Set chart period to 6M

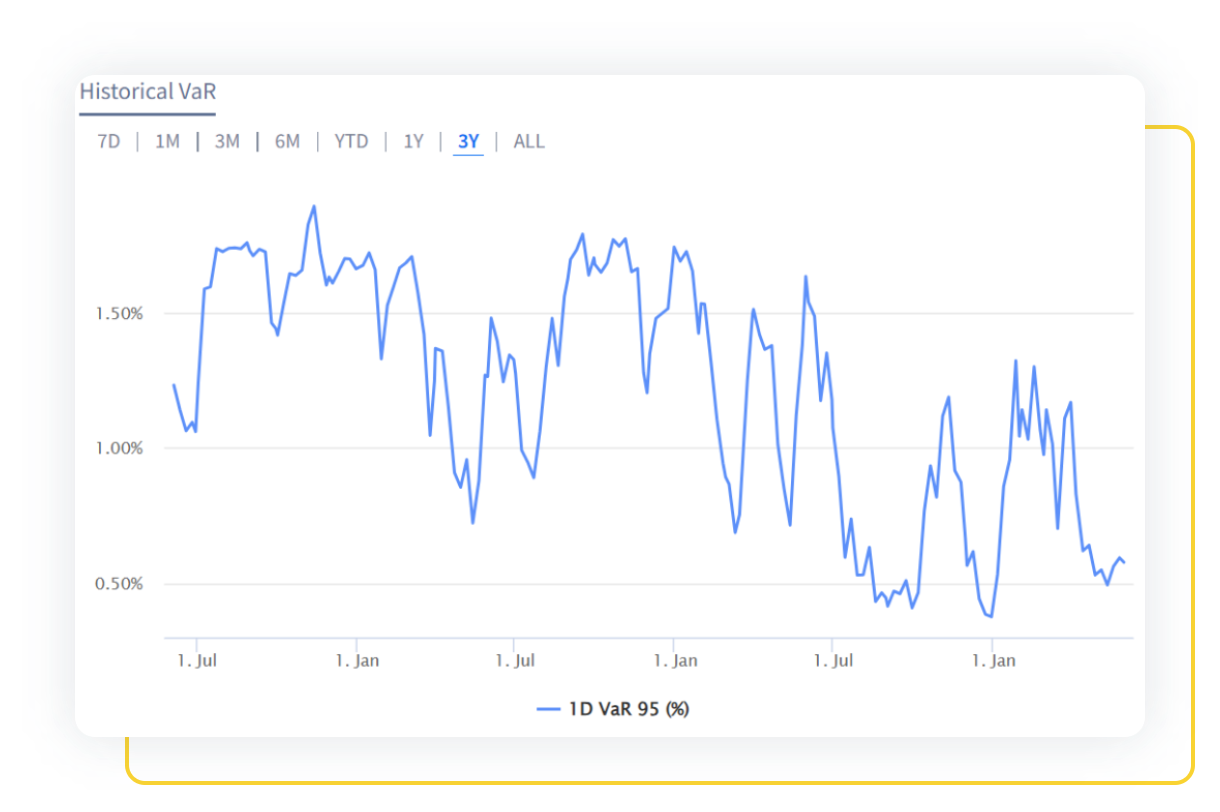(x=287, y=141)
